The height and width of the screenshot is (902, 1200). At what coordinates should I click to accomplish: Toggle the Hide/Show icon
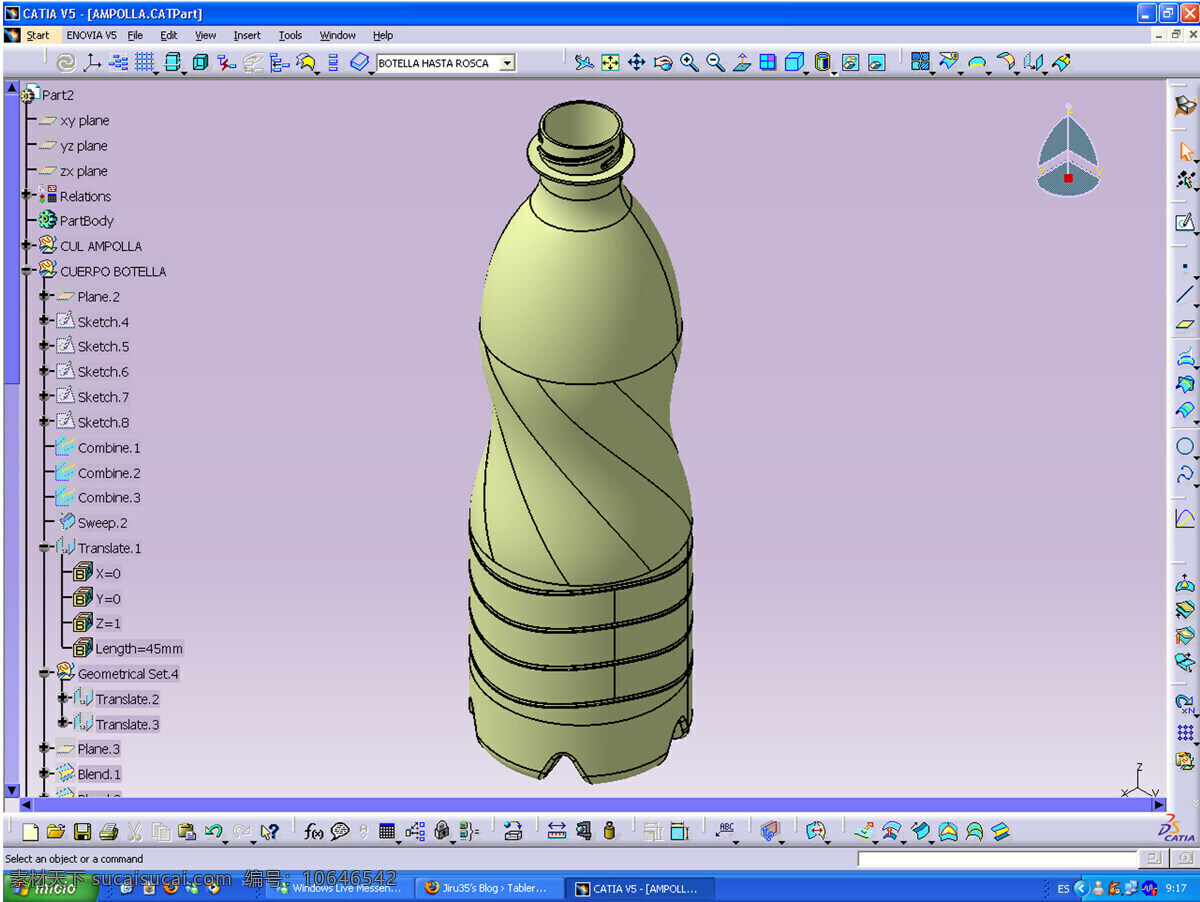coord(850,63)
